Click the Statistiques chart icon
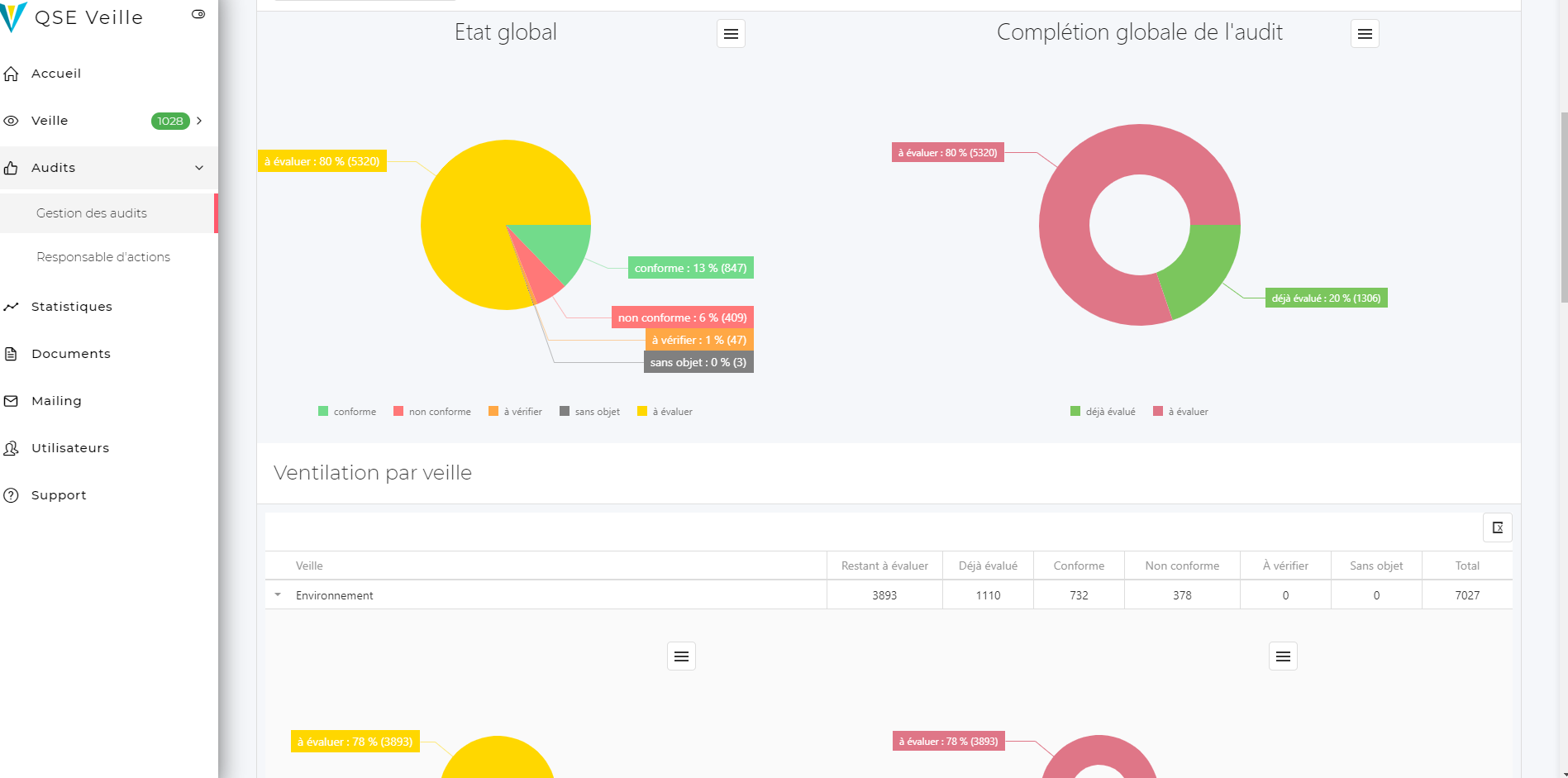Viewport: 1568px width, 778px height. (x=11, y=307)
